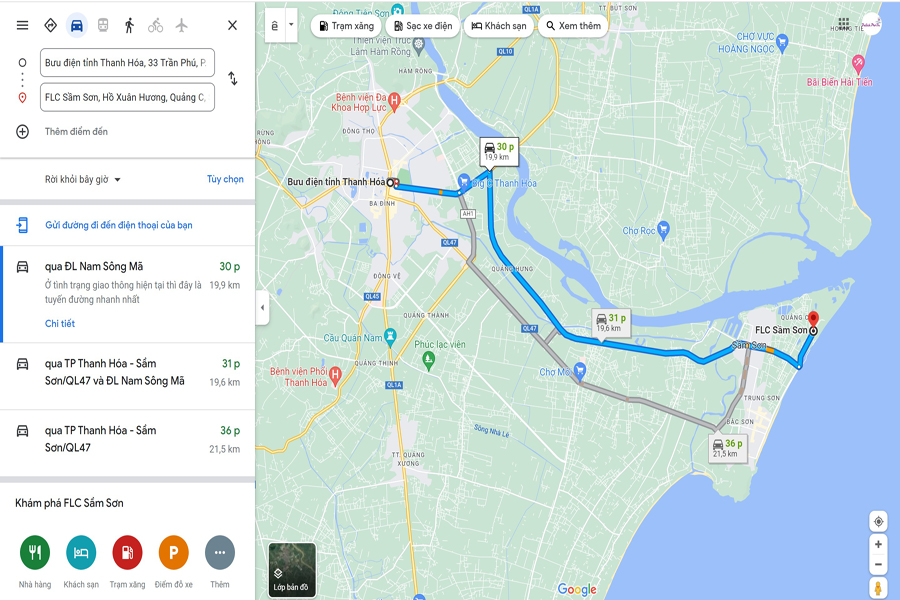Open the print options dropdown arrow

[291, 25]
